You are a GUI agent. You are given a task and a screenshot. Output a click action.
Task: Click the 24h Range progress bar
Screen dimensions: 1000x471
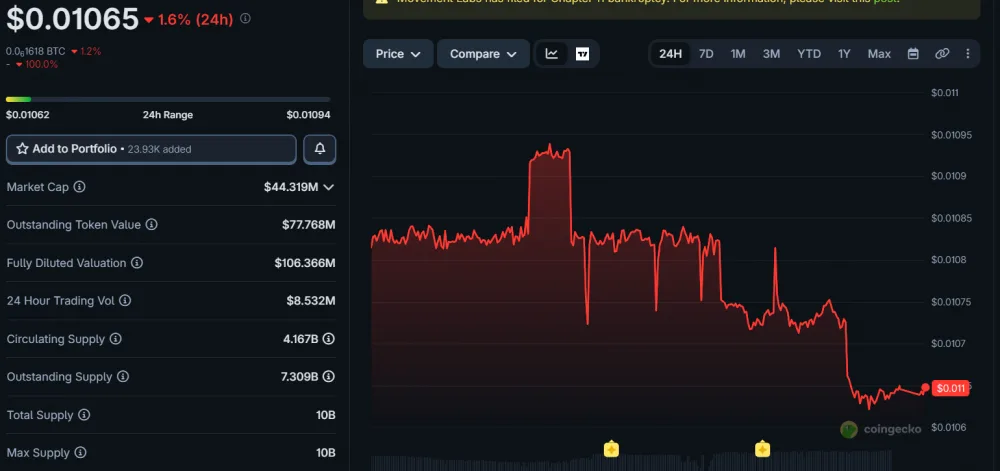(x=168, y=99)
